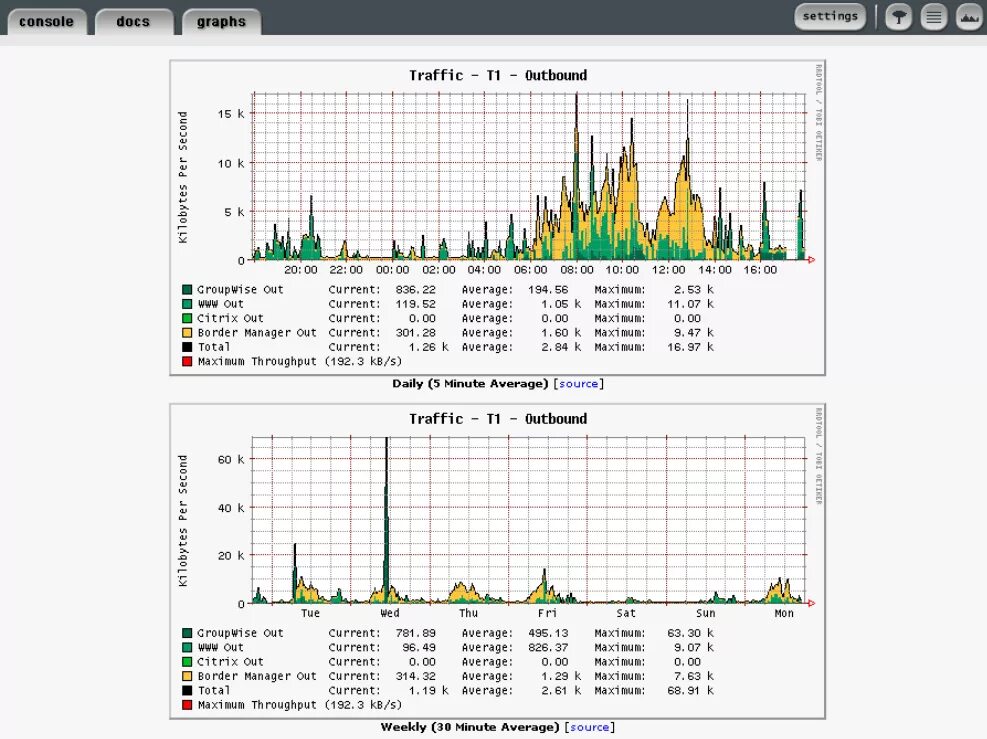Click daily GroupWise current value 836.22

point(415,290)
